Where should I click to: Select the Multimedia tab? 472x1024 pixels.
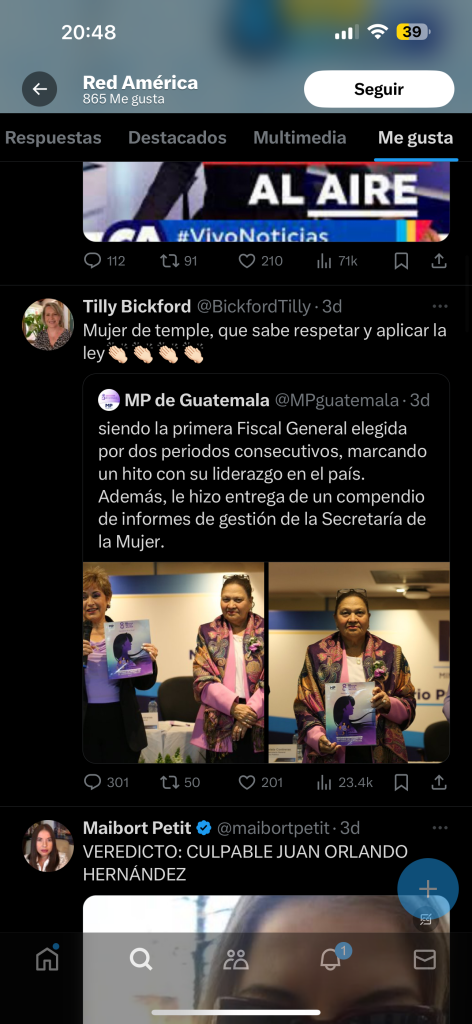[300, 138]
